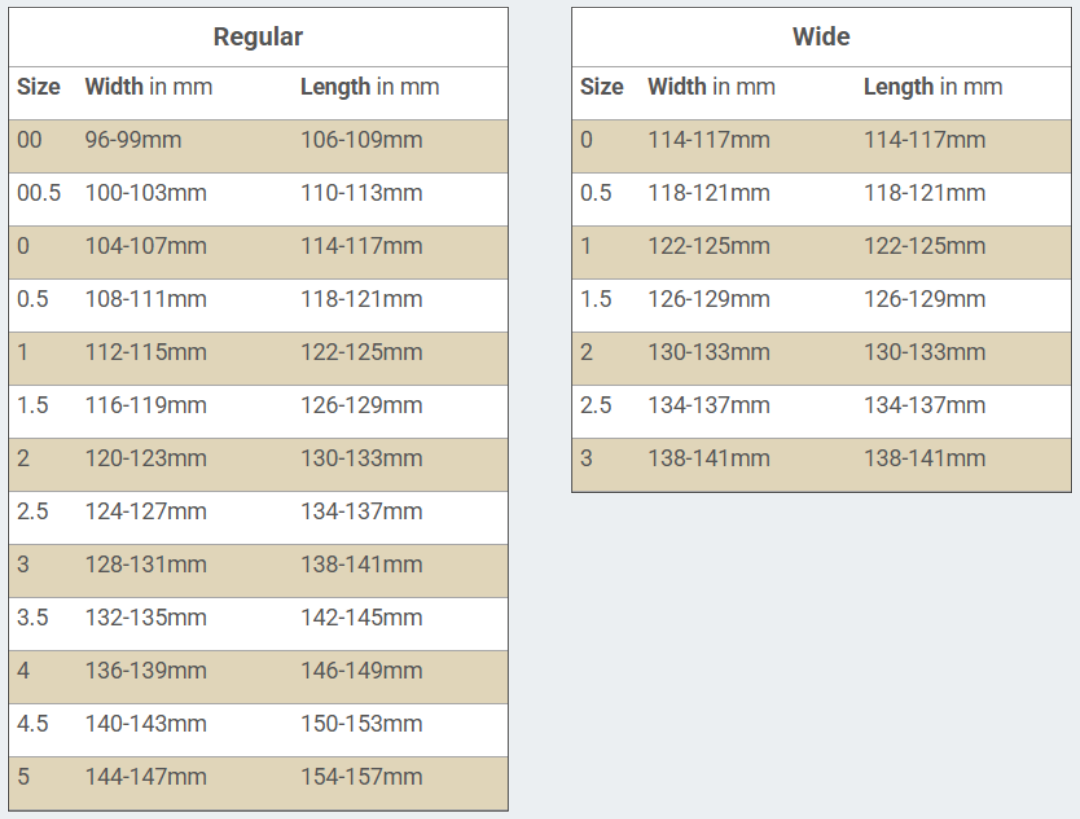Image resolution: width=1080 pixels, height=819 pixels.
Task: Select the 142-145mm length cell
Action: (x=361, y=617)
